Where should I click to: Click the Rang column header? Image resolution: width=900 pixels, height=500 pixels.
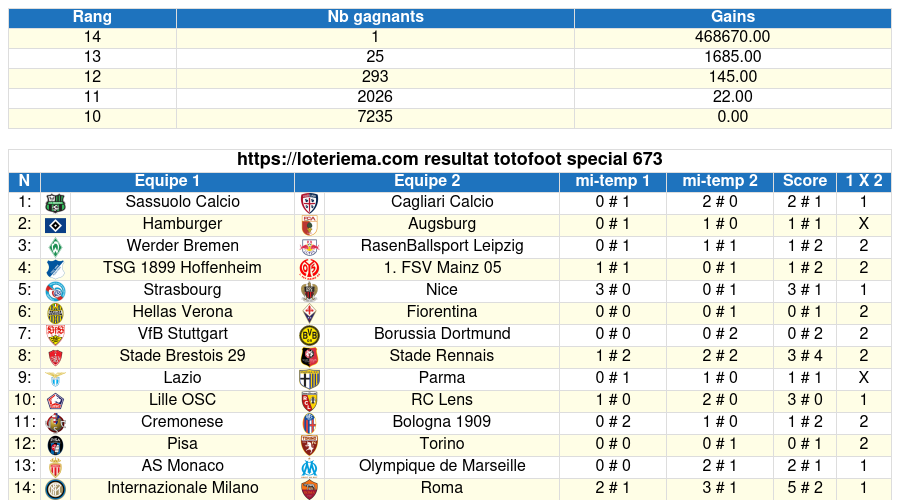click(x=92, y=17)
